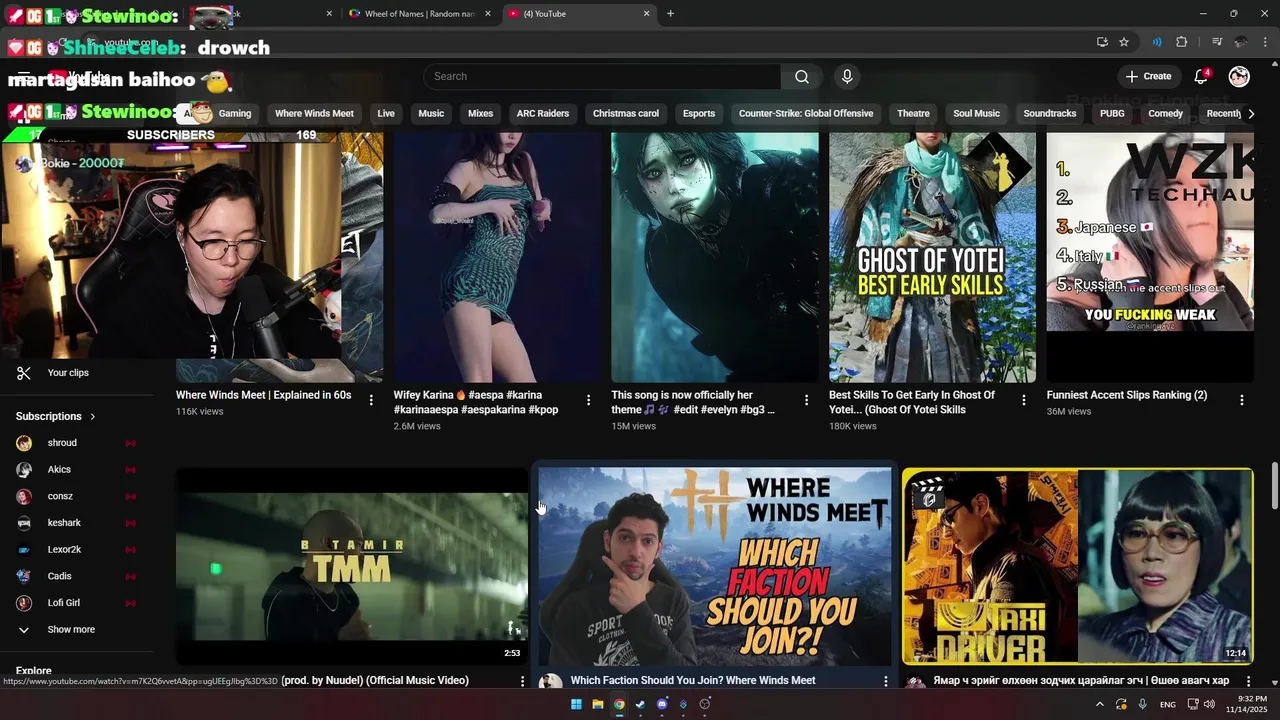Click the page vertical scrollbar thumb
Image resolution: width=1280 pixels, height=720 pixels.
pos(1274,486)
